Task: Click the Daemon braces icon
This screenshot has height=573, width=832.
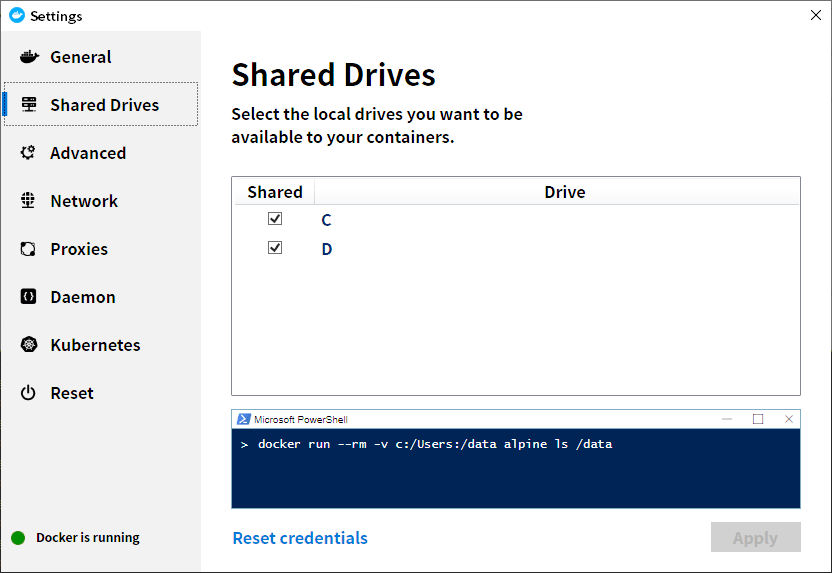Action: 28,297
